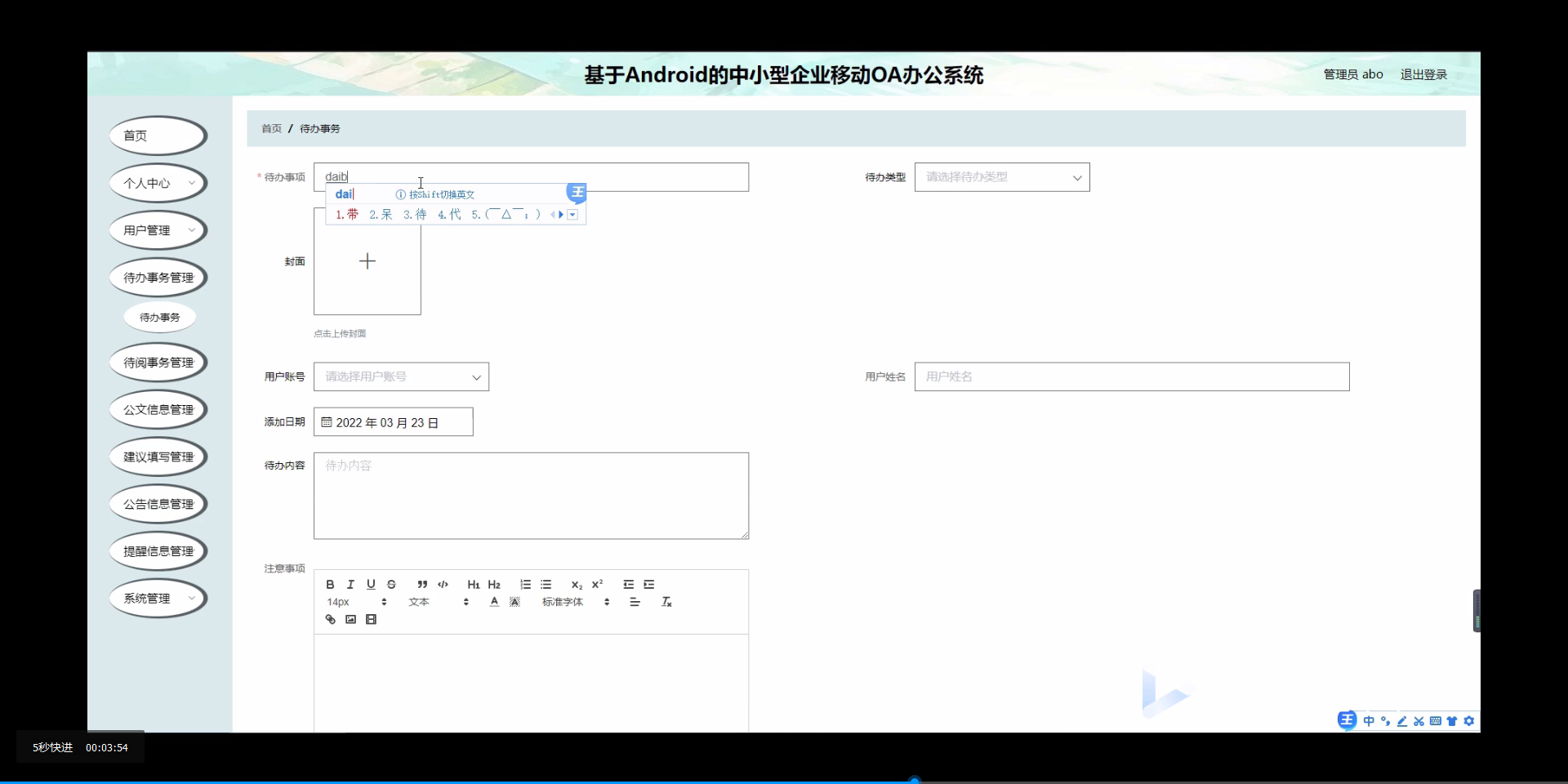Insert an image in the rich text editor

(350, 619)
